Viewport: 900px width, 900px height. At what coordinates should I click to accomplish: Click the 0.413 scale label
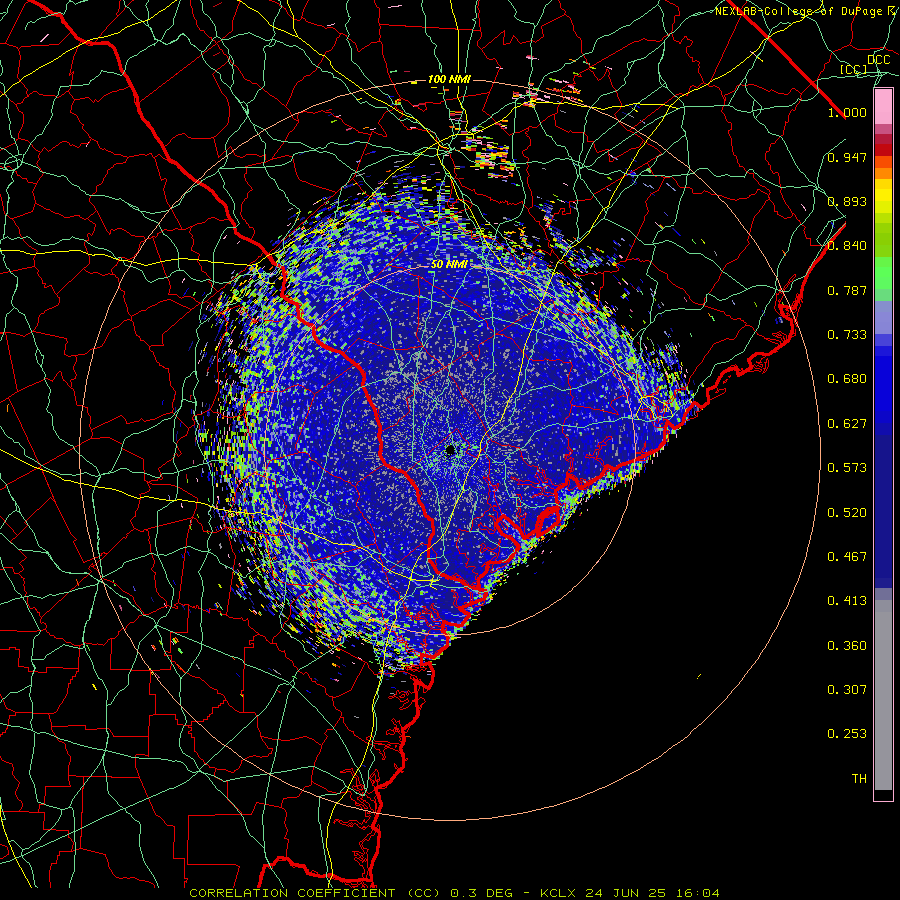[847, 601]
